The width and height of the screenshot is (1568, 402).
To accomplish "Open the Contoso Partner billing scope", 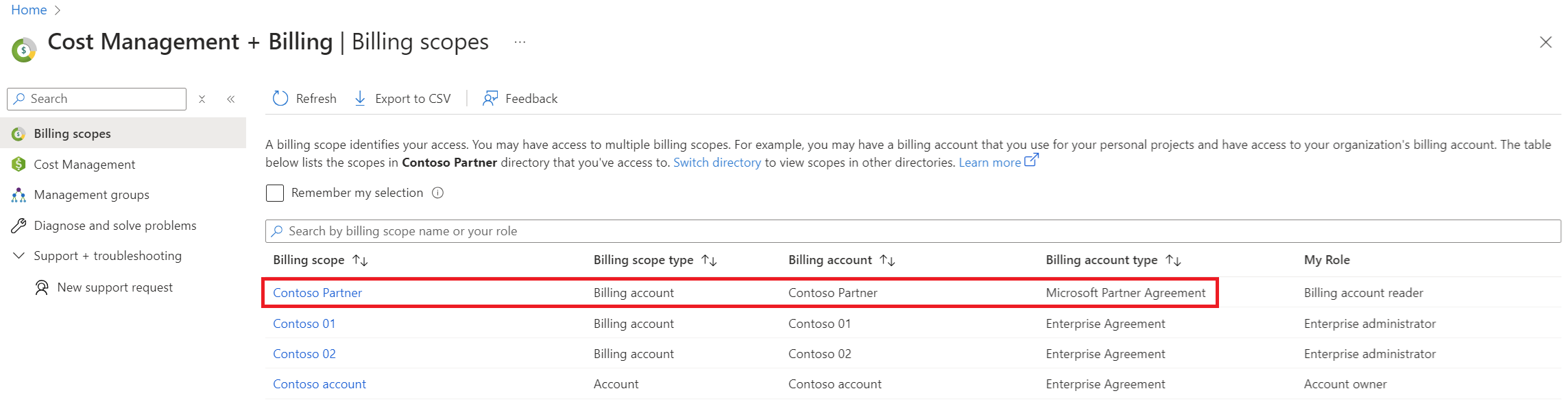I will click(x=317, y=293).
